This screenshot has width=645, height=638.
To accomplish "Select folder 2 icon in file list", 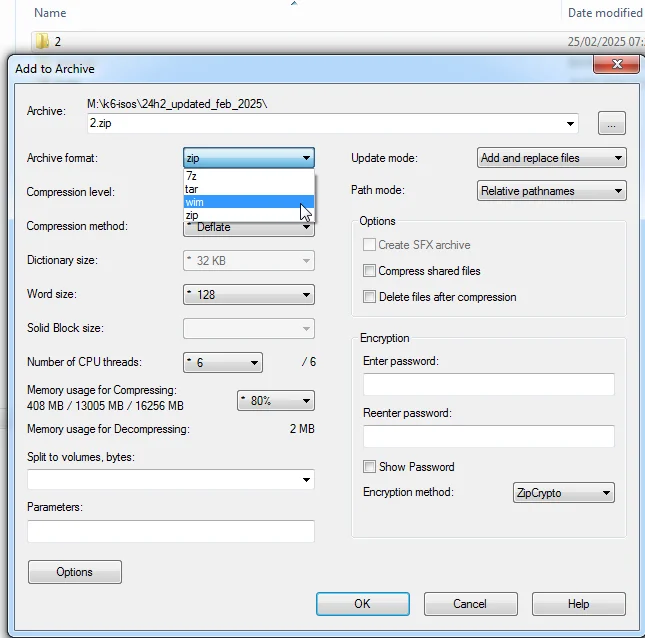I will pyautogui.click(x=42, y=42).
